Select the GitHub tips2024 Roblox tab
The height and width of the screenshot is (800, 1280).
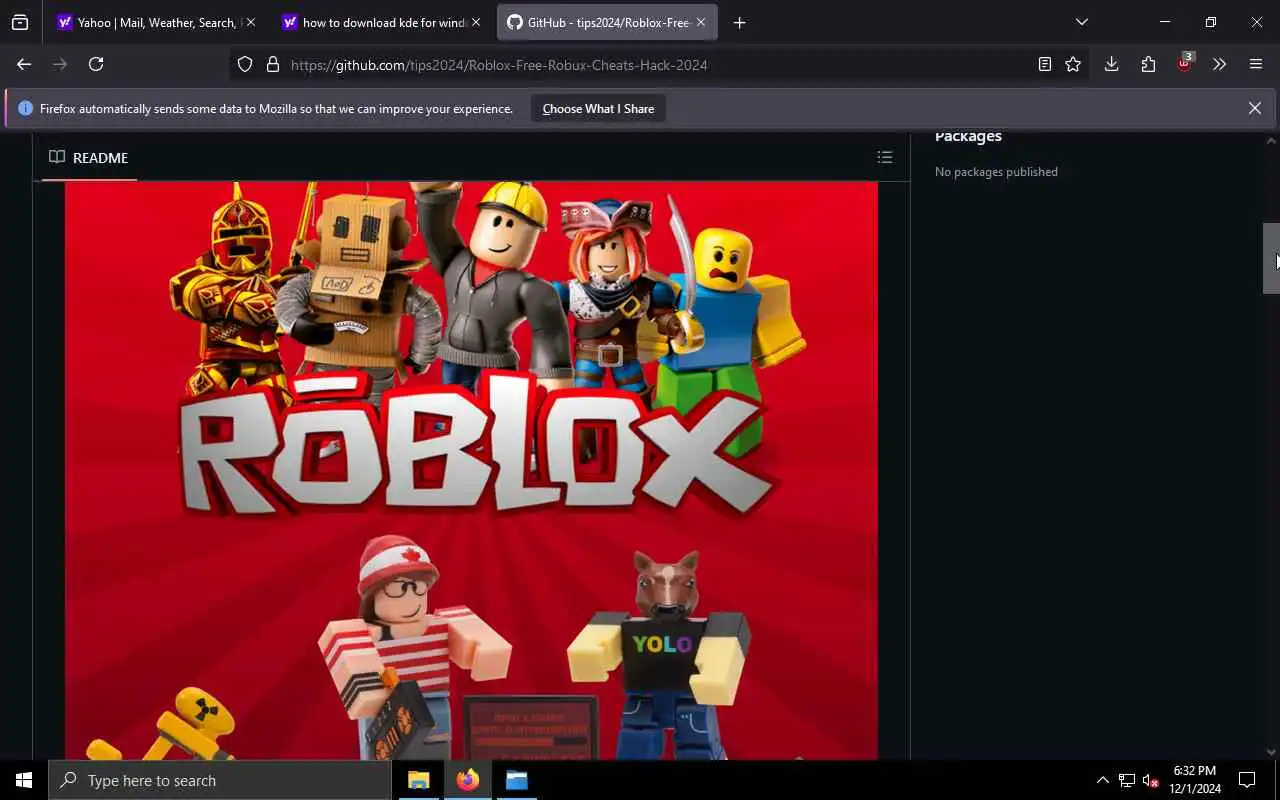tap(608, 22)
